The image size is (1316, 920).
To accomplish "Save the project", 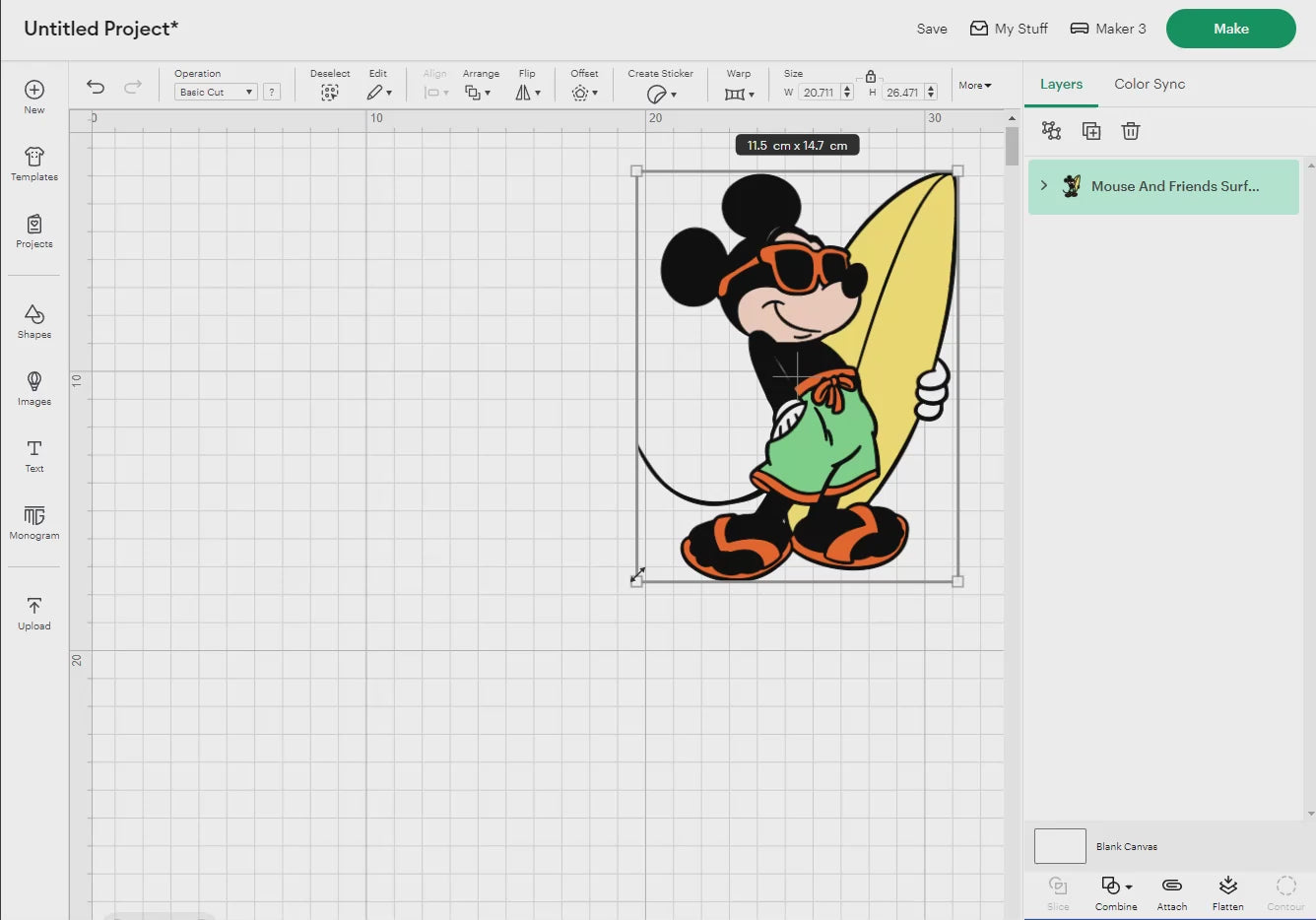I will [932, 30].
